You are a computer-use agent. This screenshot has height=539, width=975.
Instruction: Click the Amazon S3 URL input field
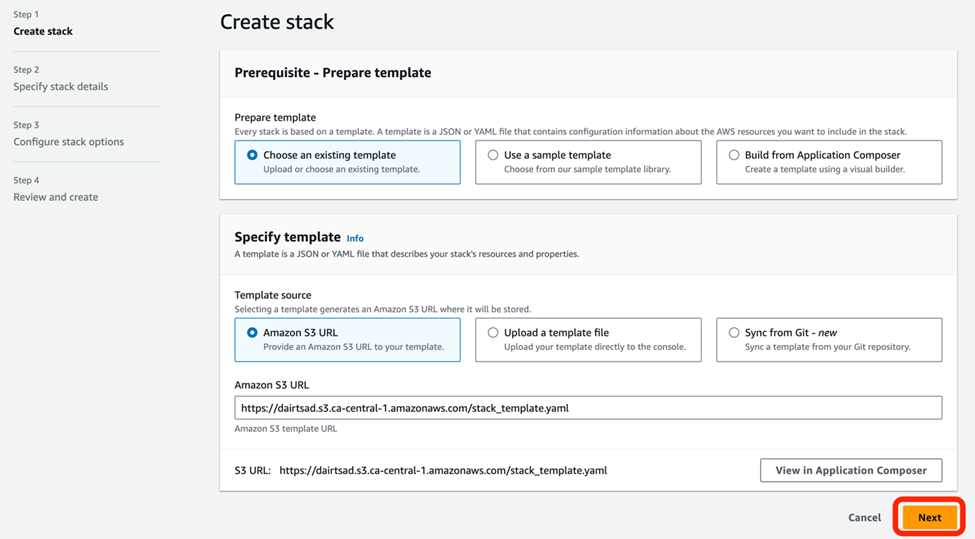point(588,408)
